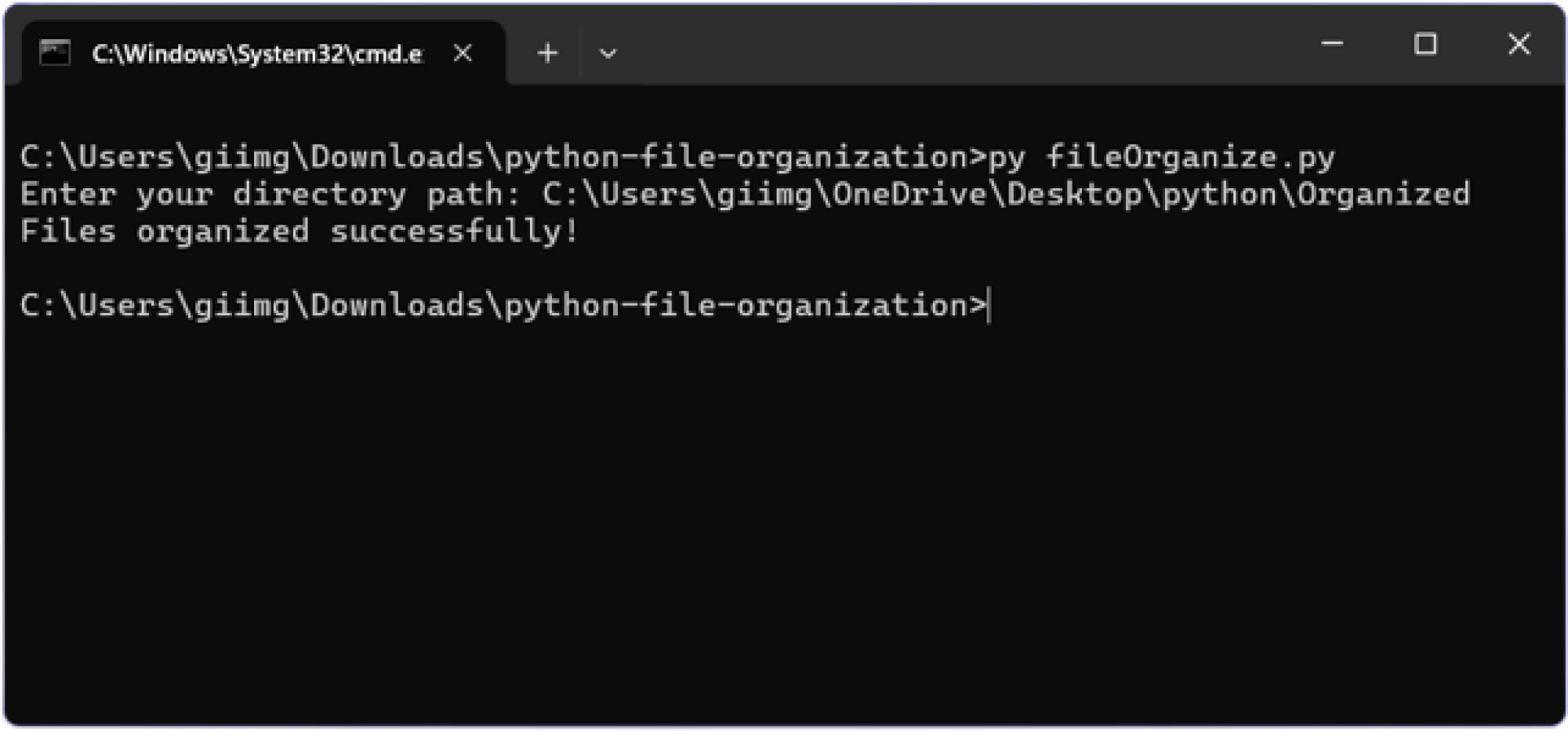1568x731 pixels.
Task: Select the C:\Windows\System32\cmd.e tab title
Action: [x=257, y=53]
